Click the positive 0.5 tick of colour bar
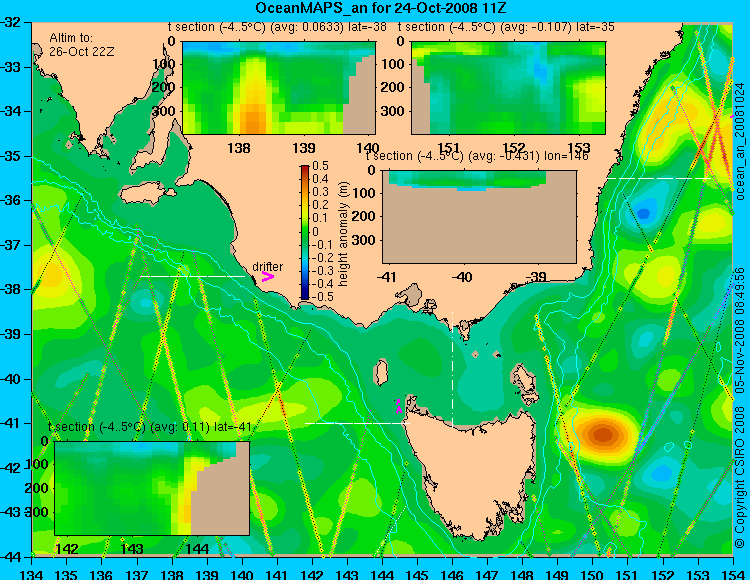The image size is (750, 580). [320, 166]
